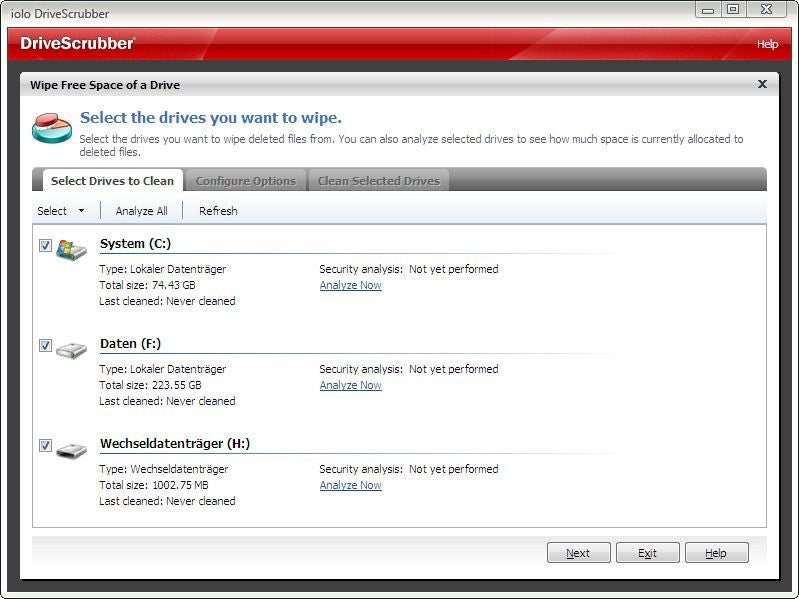Open the Select dropdown menu
Image resolution: width=799 pixels, height=599 pixels.
[61, 211]
